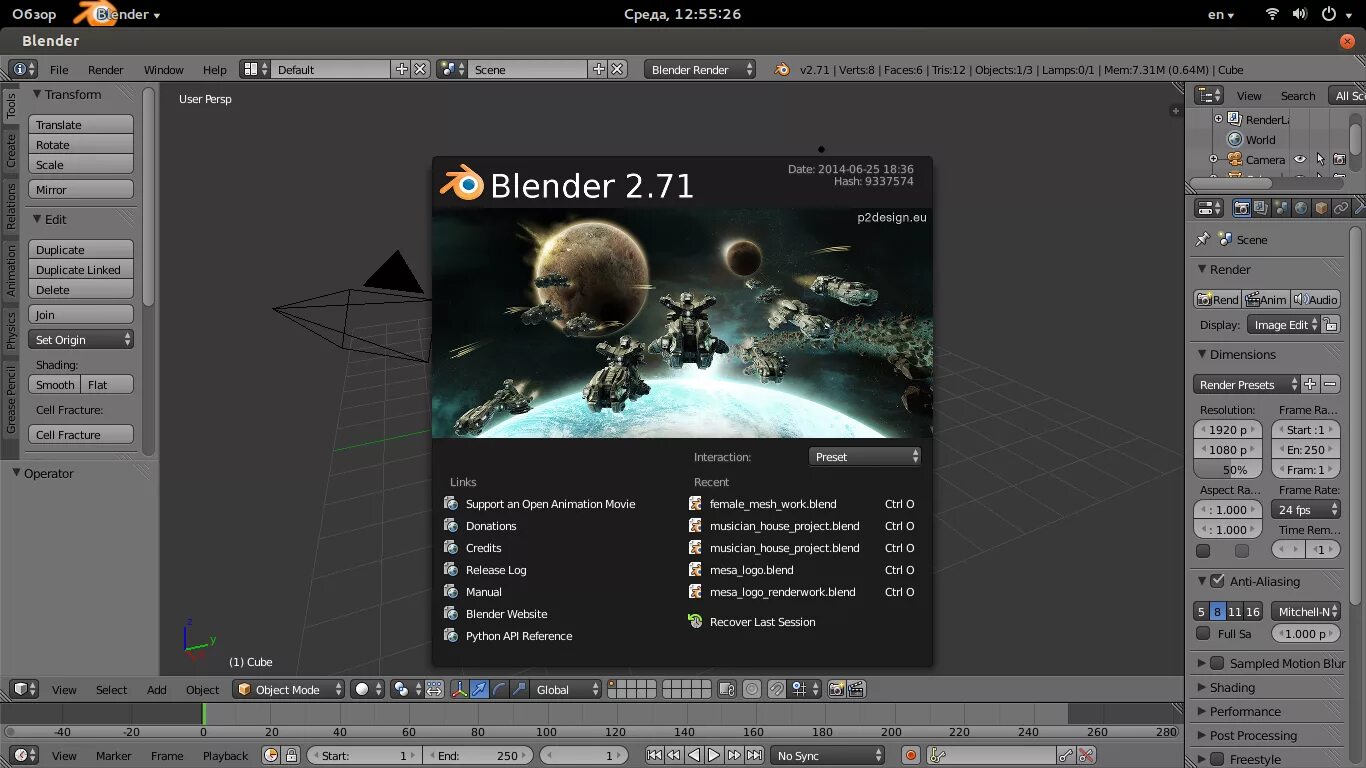Click the manipulate center points icon
Screen dimensions: 1366x768
tap(434, 689)
